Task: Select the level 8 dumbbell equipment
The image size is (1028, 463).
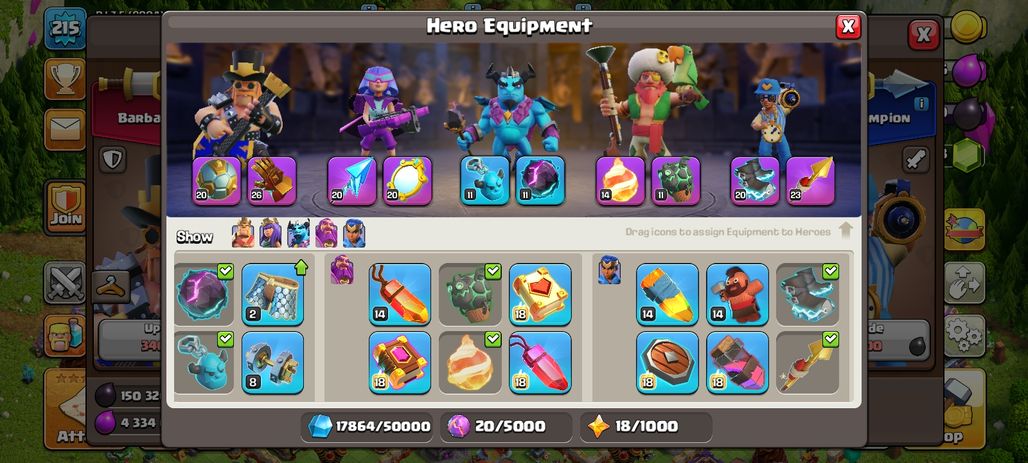Action: click(x=272, y=363)
